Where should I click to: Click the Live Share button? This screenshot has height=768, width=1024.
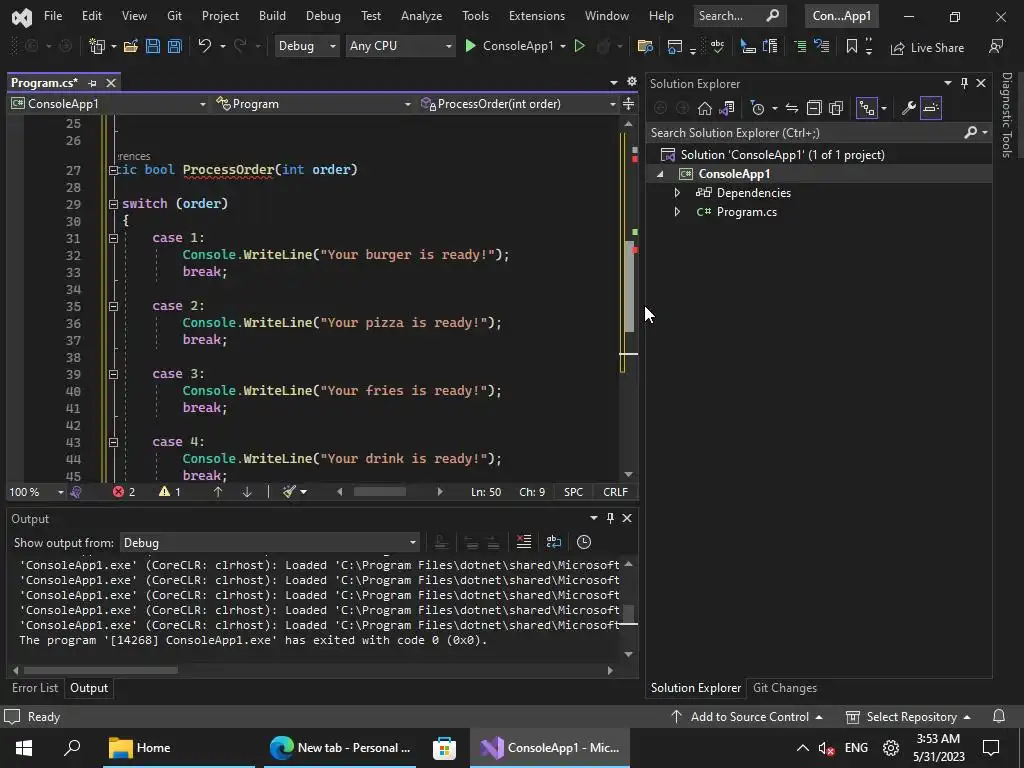click(x=927, y=48)
